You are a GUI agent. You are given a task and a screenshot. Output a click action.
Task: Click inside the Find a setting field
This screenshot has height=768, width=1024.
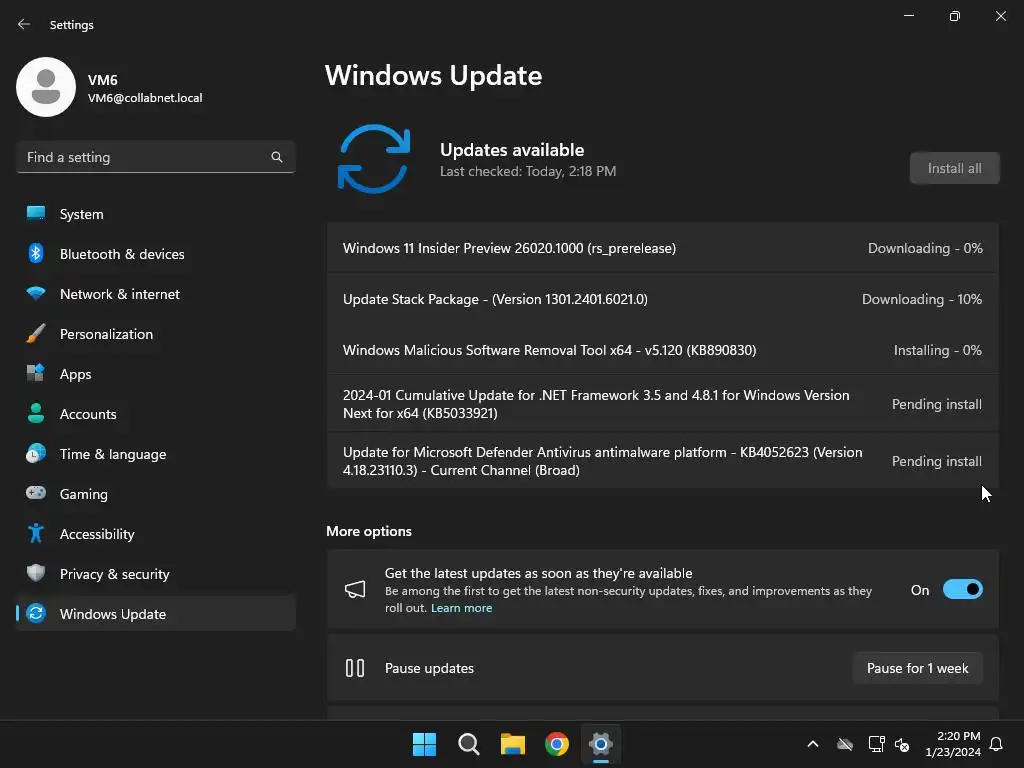(155, 157)
